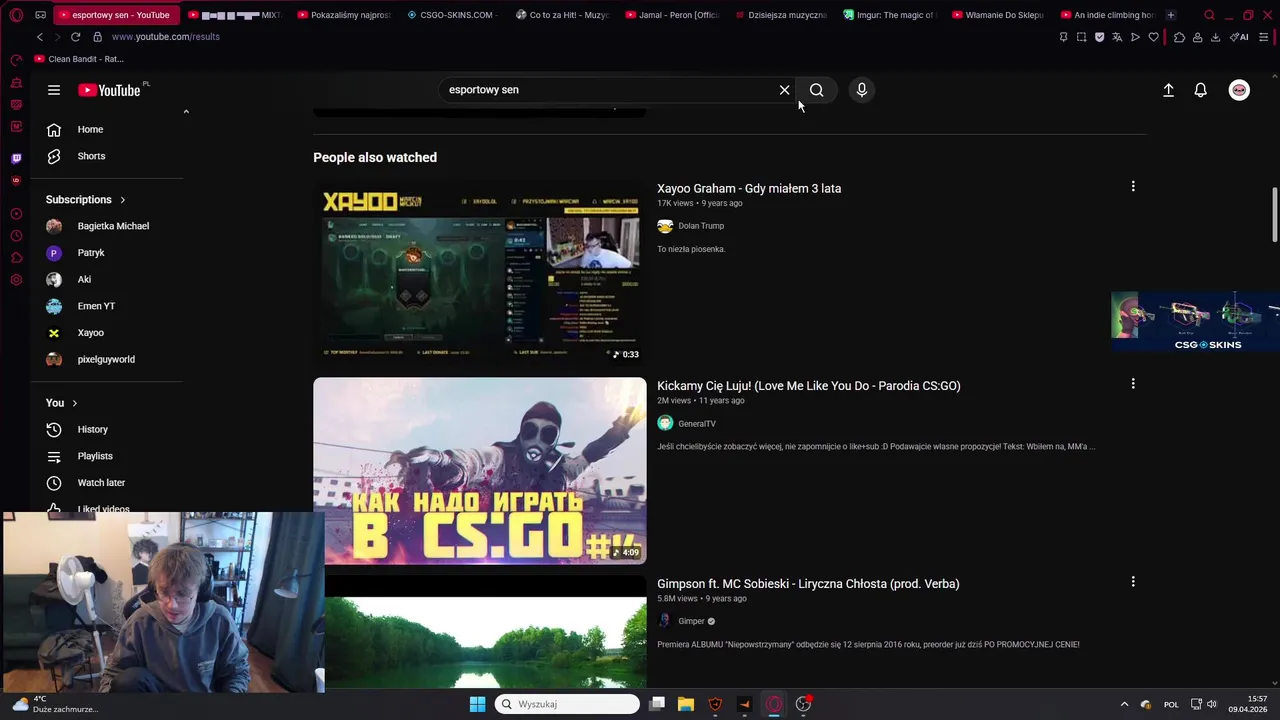Open the account avatar menu
The width and height of the screenshot is (1280, 720).
[x=1239, y=90]
